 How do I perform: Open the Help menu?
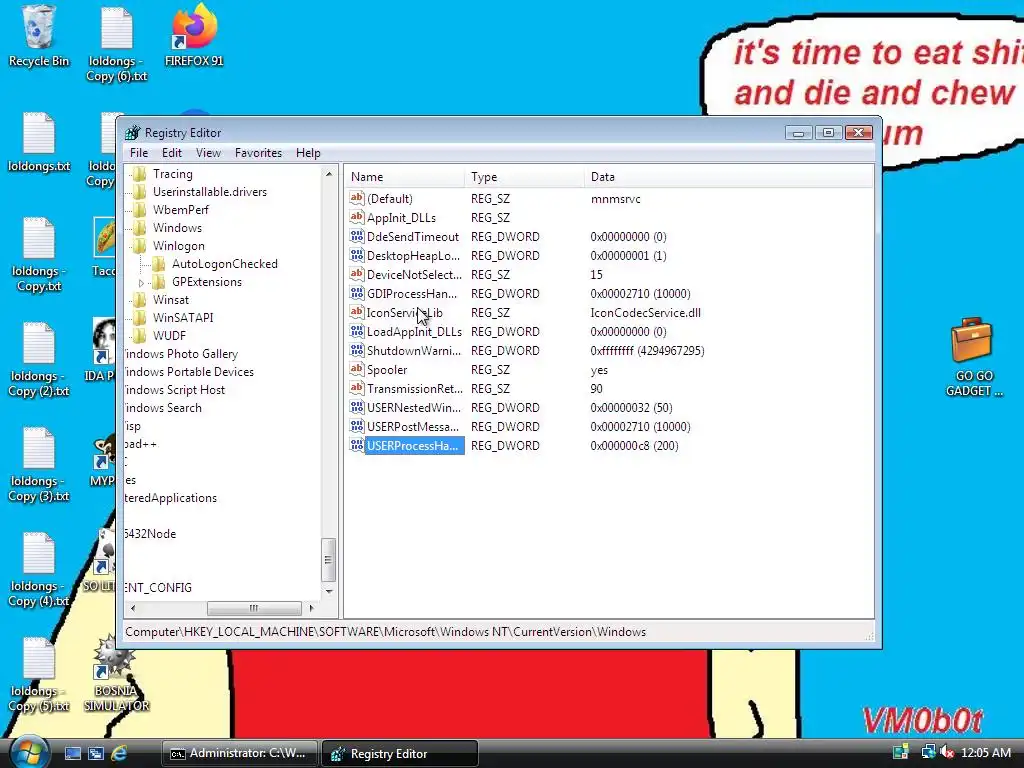(x=308, y=153)
